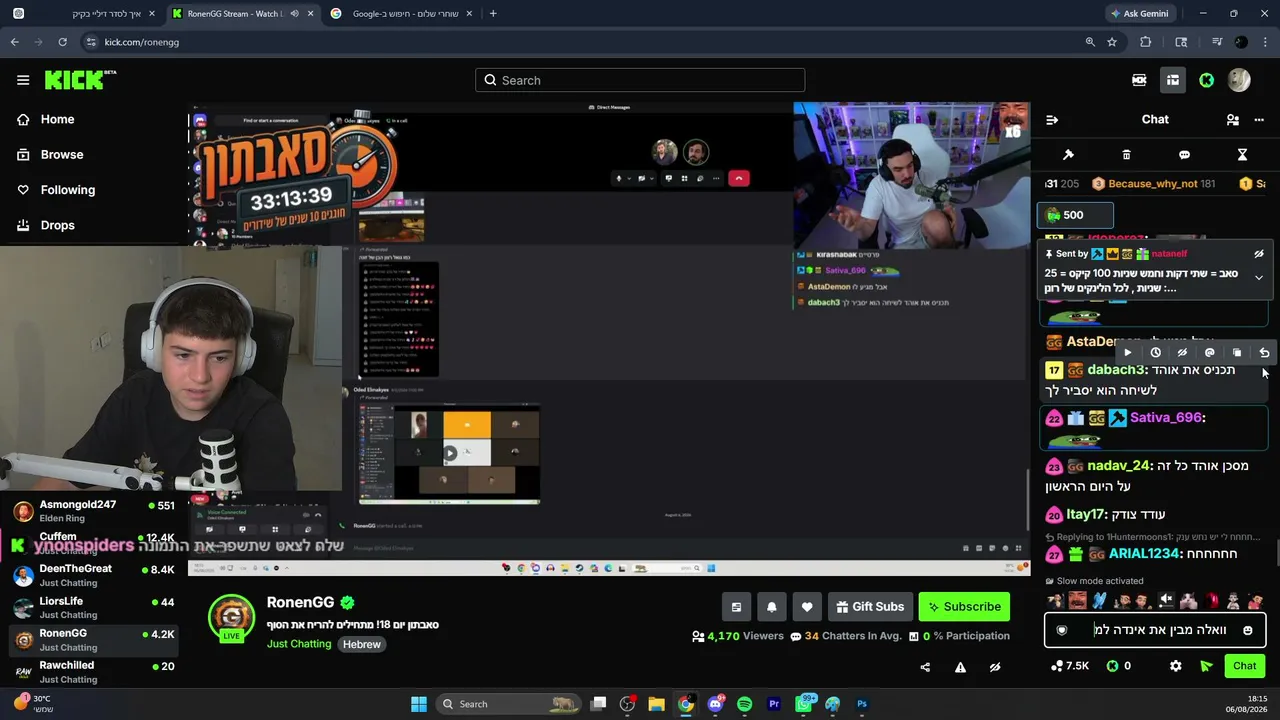Click the RonenGG channel avatar with LIVE badge
Screen dimensions: 1280x720
[x=231, y=617]
